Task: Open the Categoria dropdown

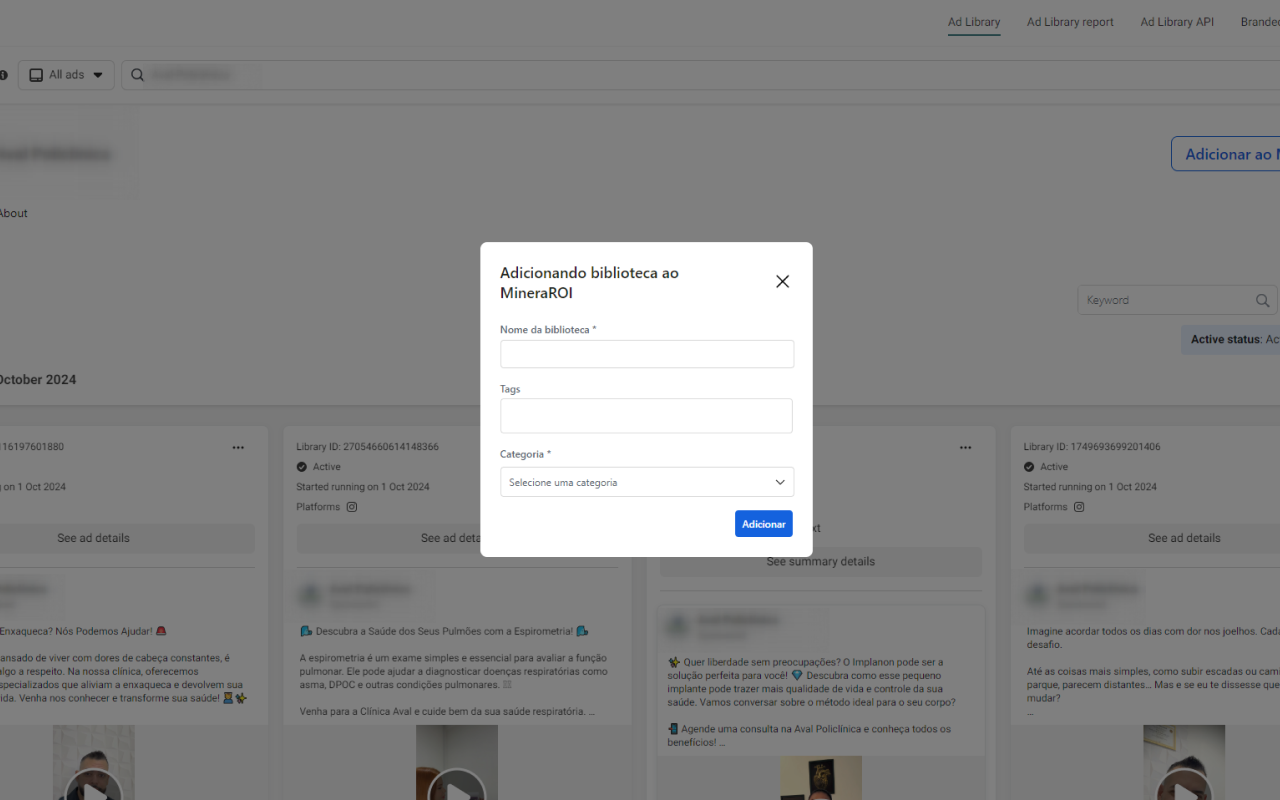Action: [647, 482]
